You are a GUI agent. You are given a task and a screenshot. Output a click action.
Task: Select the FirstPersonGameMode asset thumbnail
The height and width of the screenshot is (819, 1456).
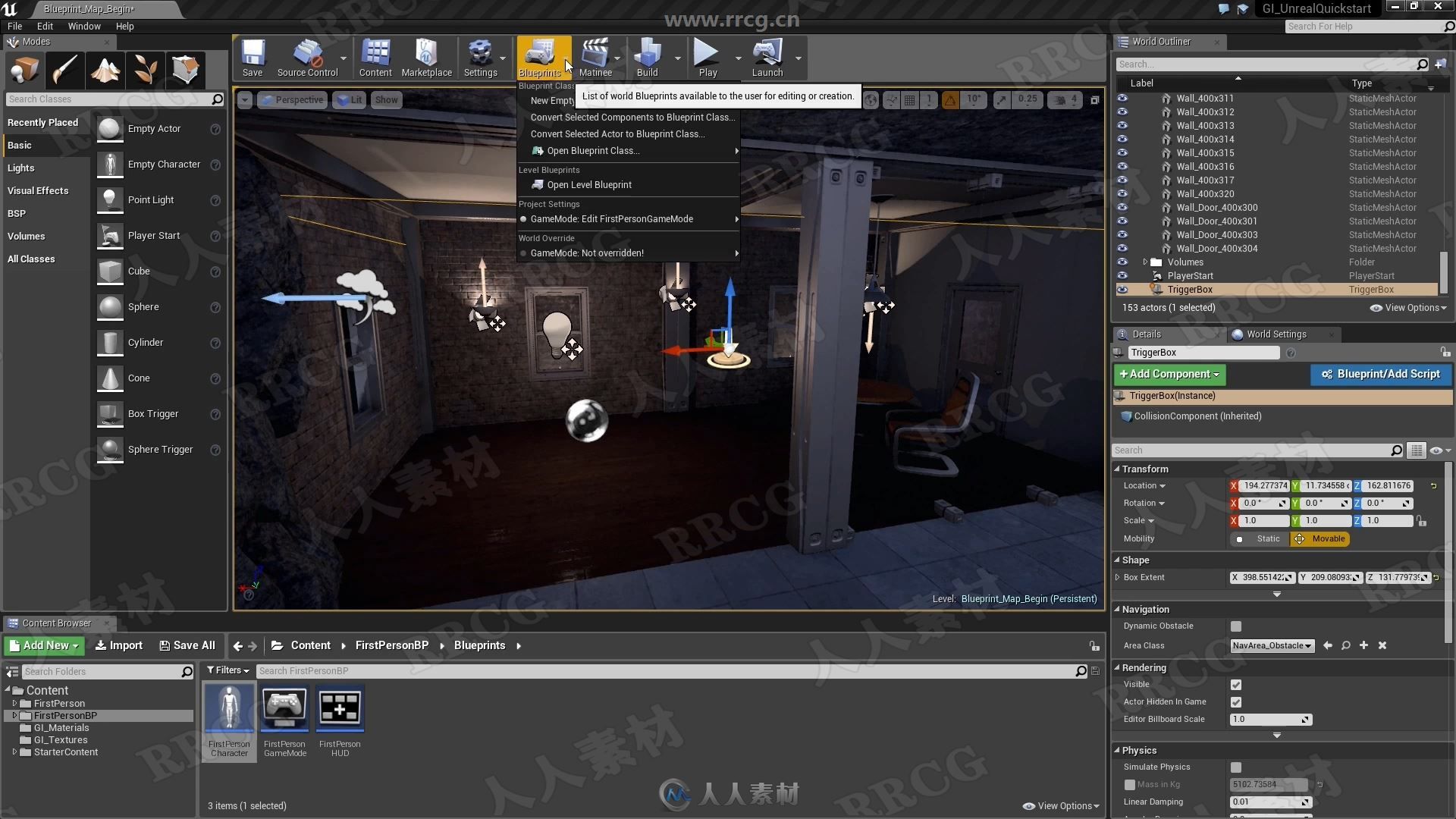pyautogui.click(x=284, y=708)
